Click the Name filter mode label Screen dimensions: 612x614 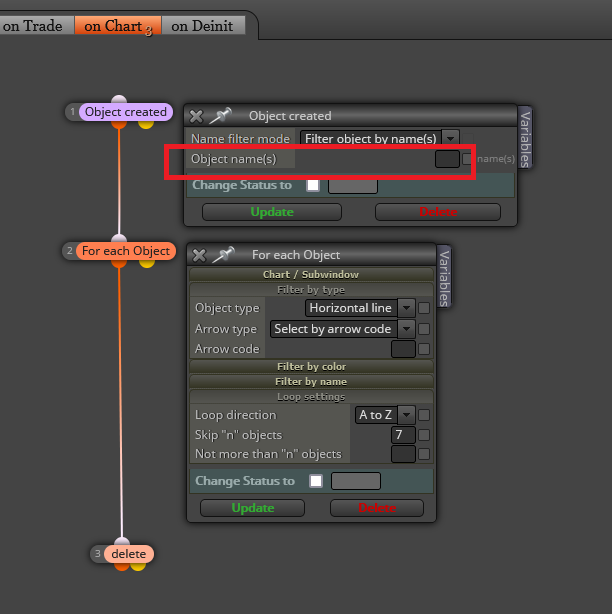[240, 139]
